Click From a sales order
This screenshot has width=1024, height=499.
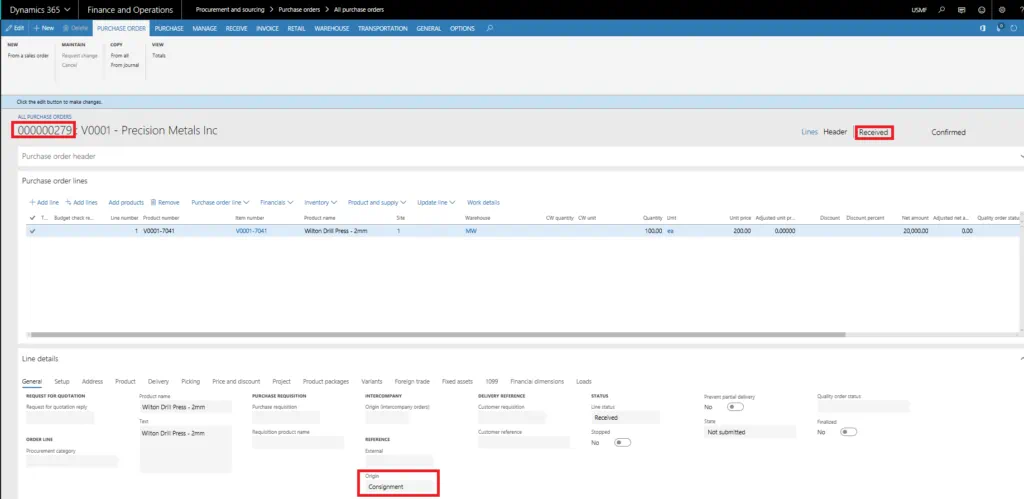(x=28, y=56)
